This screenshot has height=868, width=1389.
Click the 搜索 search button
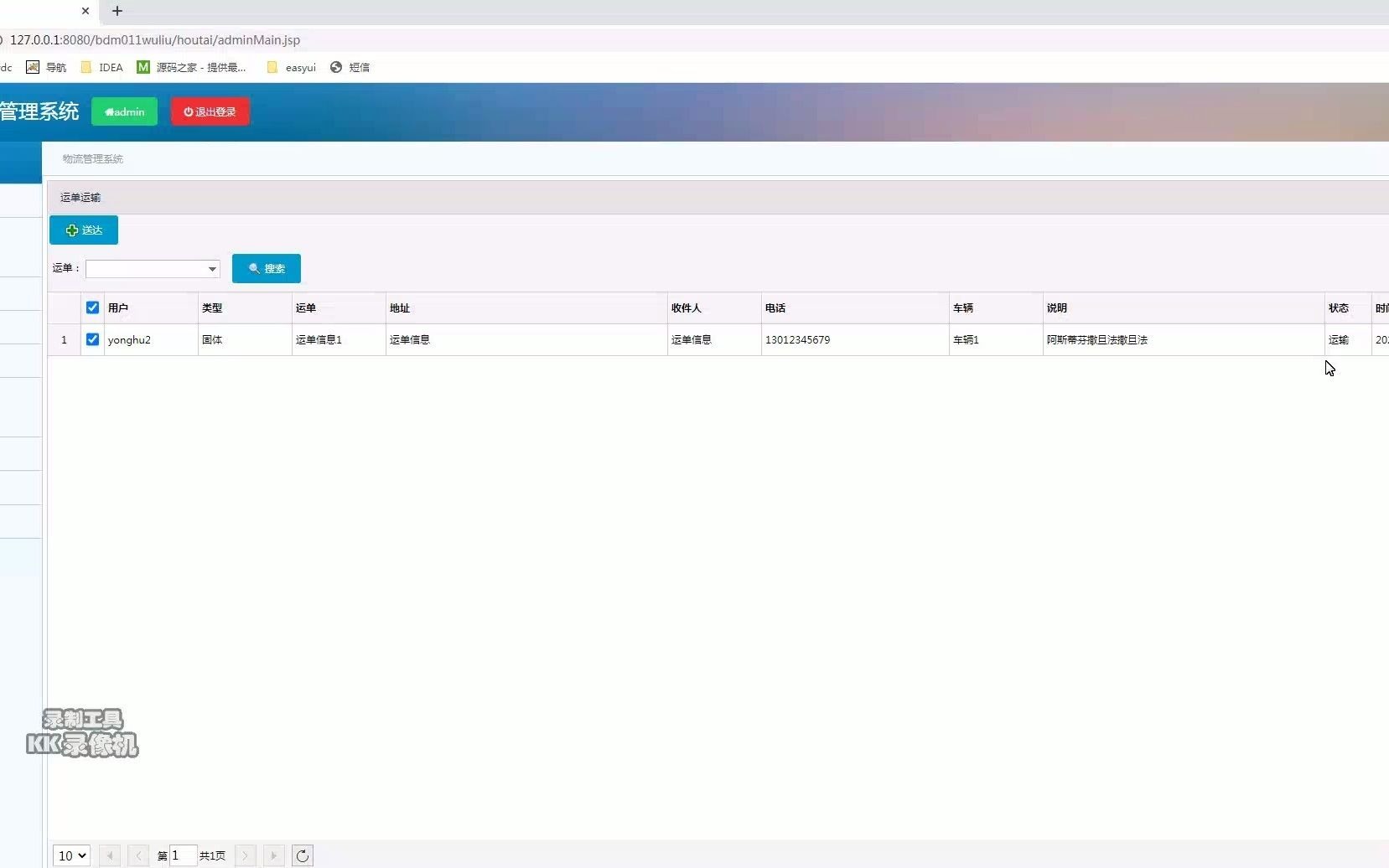click(x=267, y=269)
